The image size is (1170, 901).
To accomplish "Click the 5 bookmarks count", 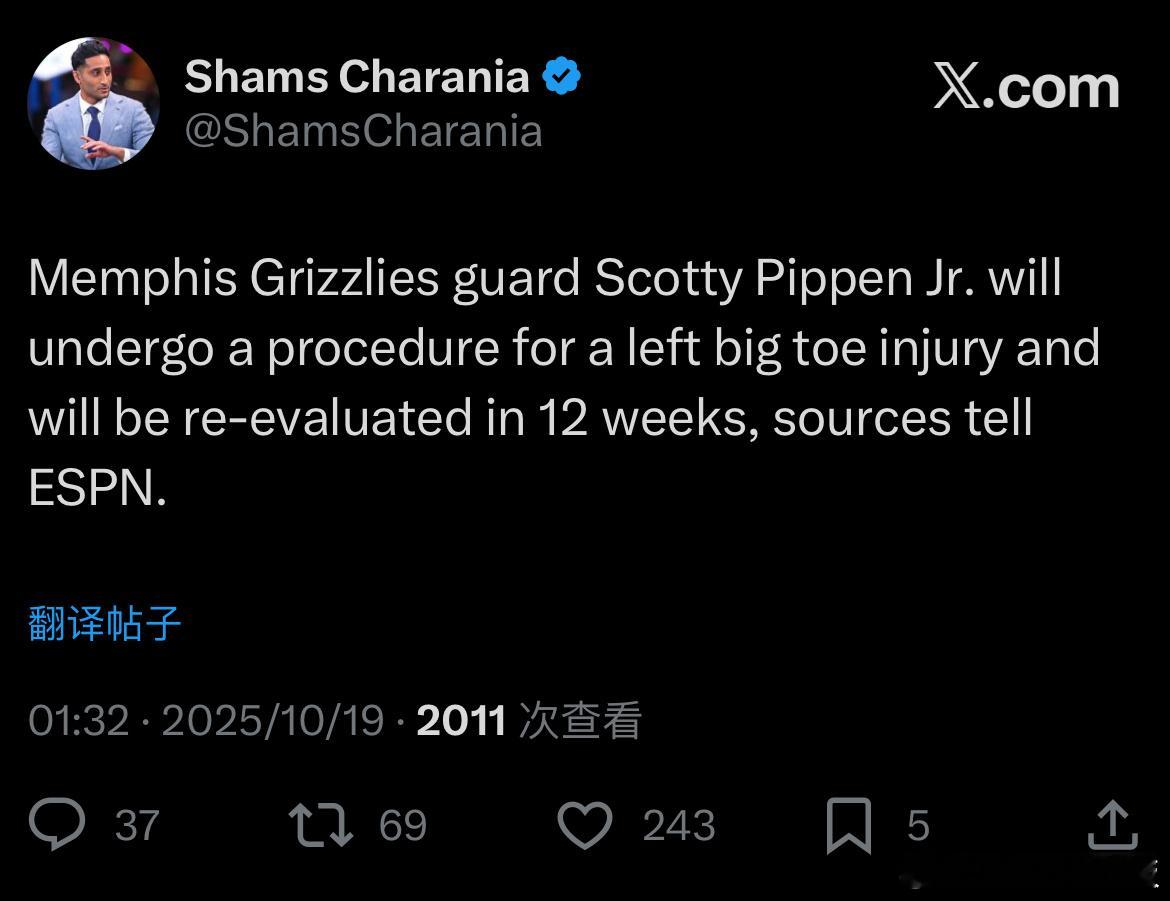I will (x=918, y=826).
